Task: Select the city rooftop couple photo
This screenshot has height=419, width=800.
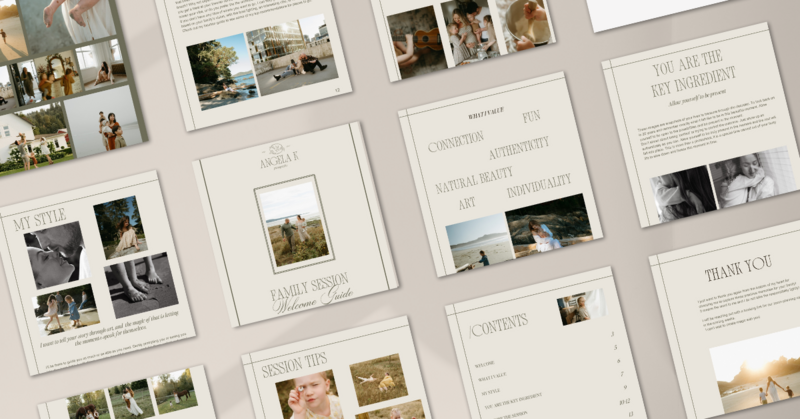Action: click(292, 55)
